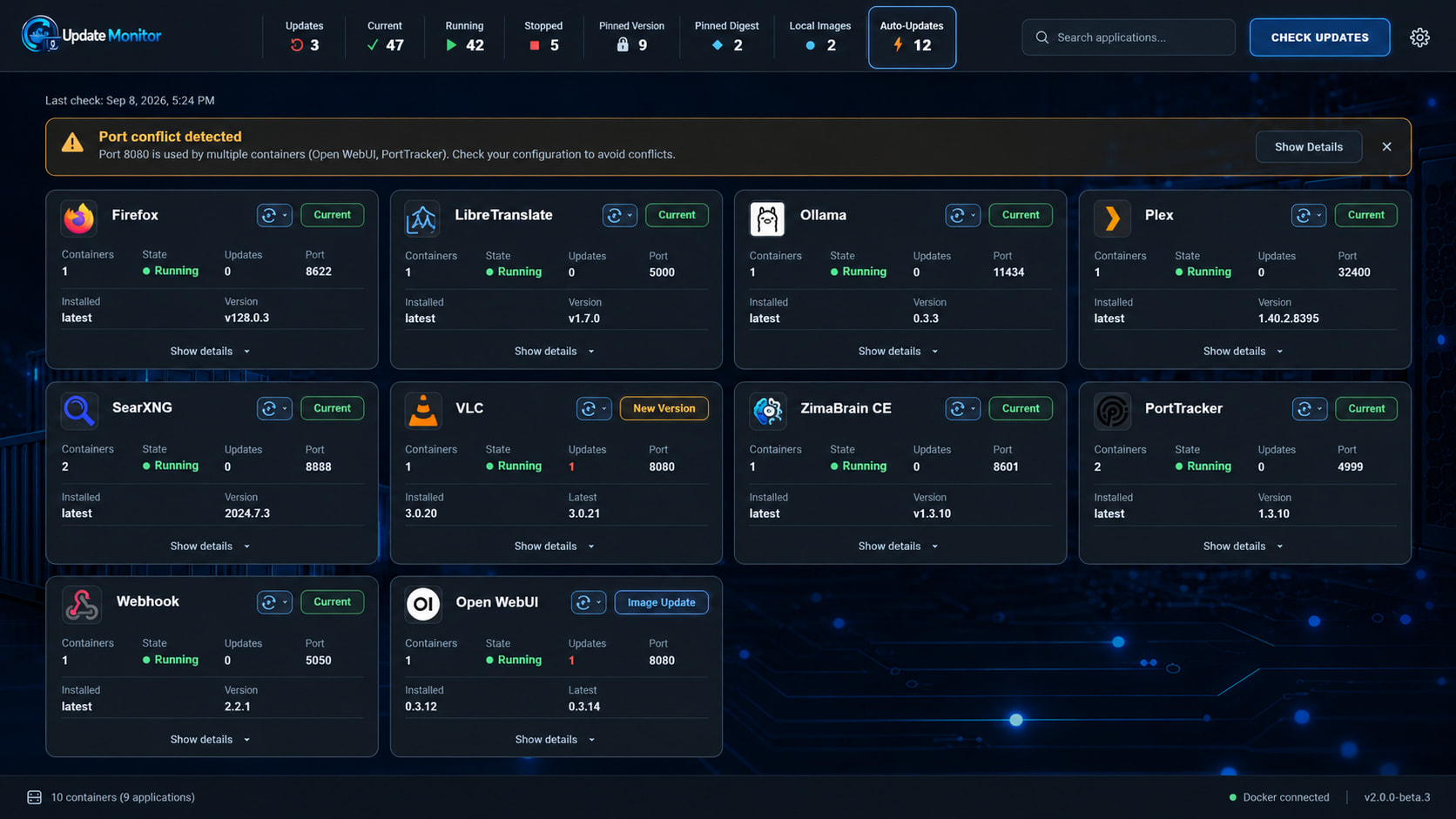Viewport: 1456px width, 819px height.
Task: Click Show Details in the port conflict banner
Action: (1309, 147)
